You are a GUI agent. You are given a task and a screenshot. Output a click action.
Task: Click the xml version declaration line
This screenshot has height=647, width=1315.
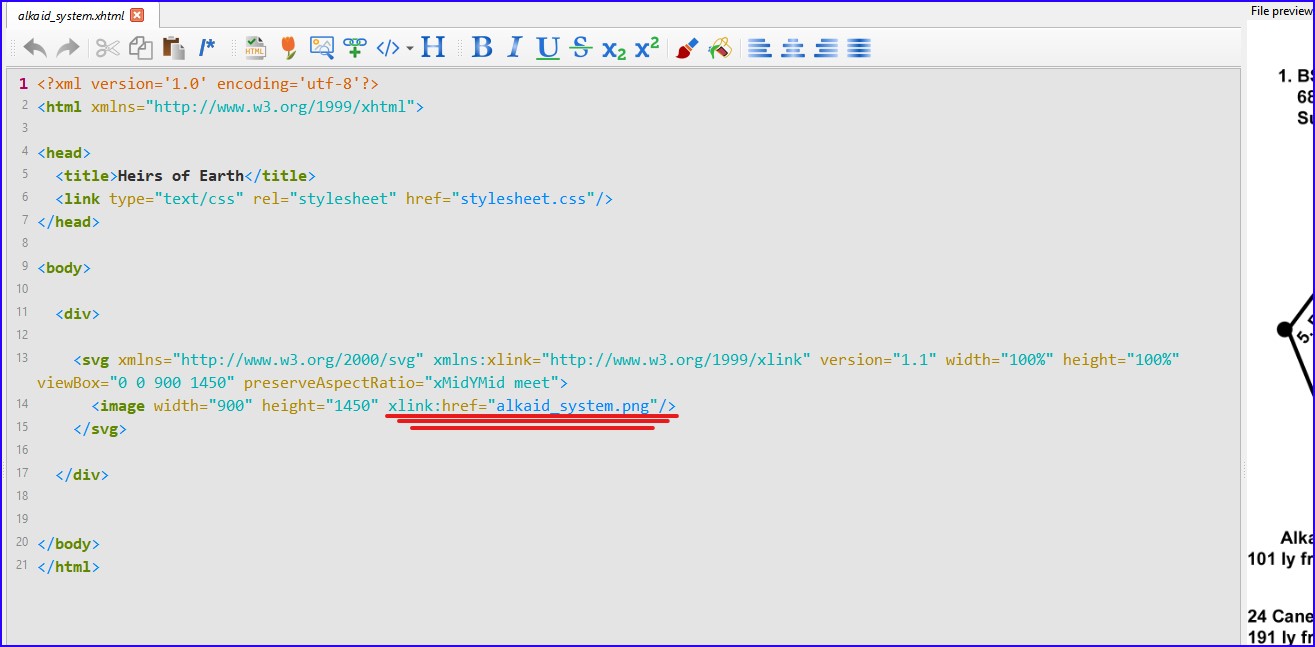pyautogui.click(x=208, y=84)
